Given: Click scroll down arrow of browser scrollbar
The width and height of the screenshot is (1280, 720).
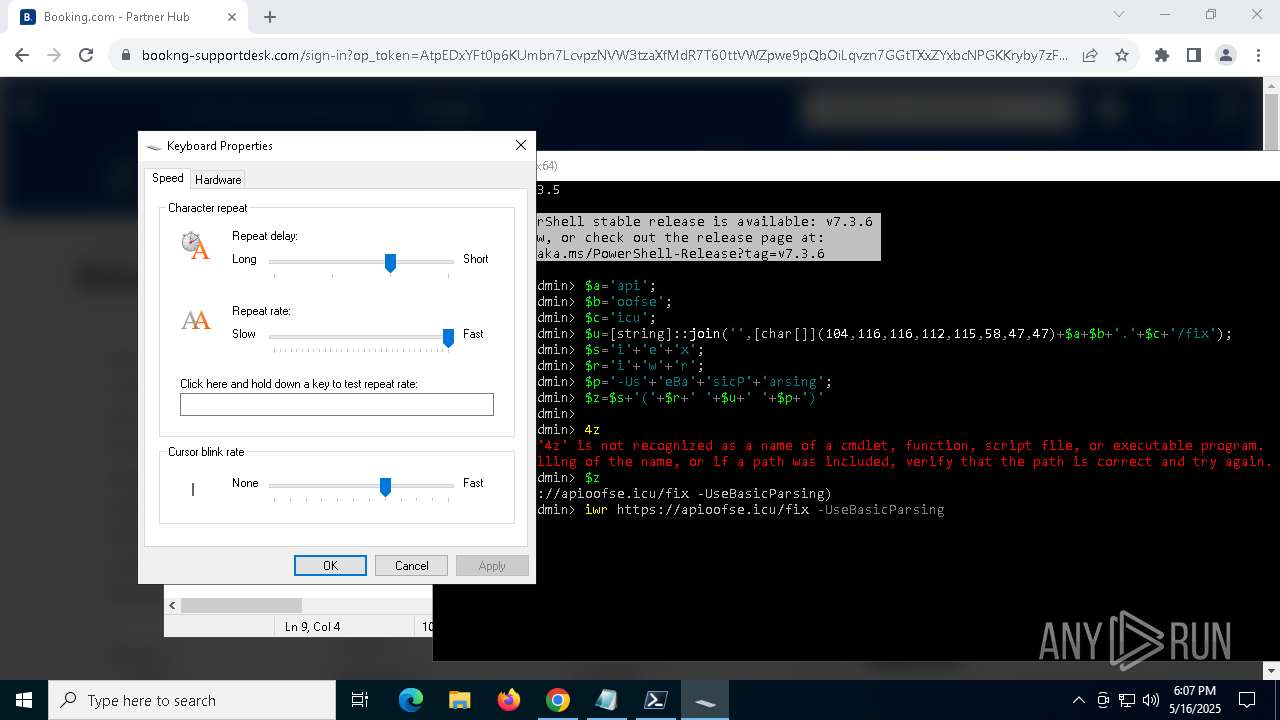Looking at the screenshot, I should [1271, 670].
